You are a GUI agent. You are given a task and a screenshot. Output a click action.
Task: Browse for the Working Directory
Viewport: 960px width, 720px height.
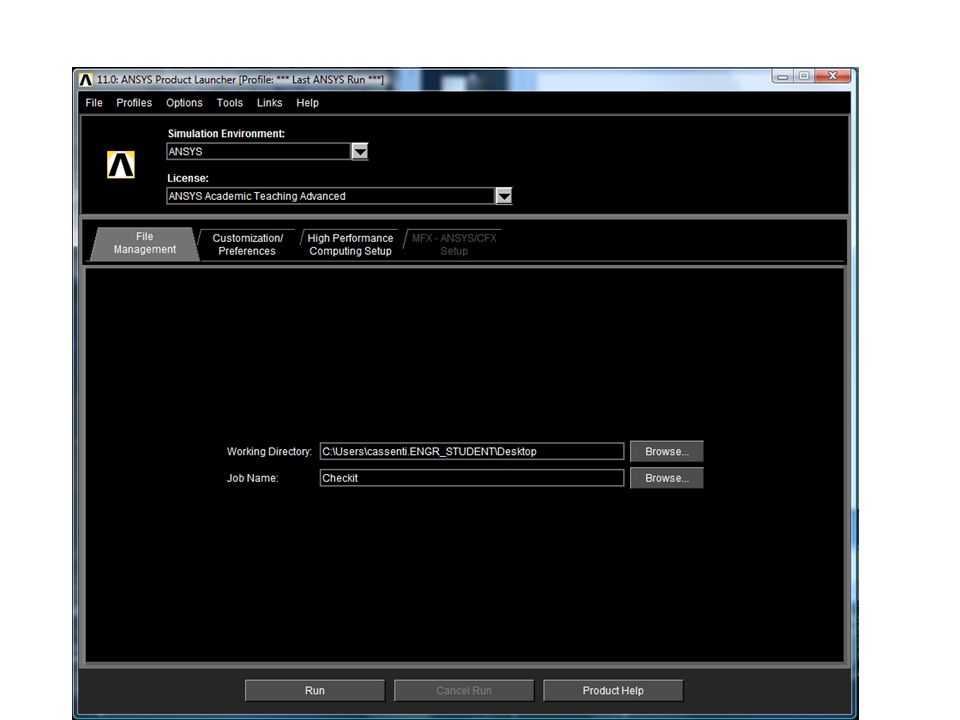667,451
